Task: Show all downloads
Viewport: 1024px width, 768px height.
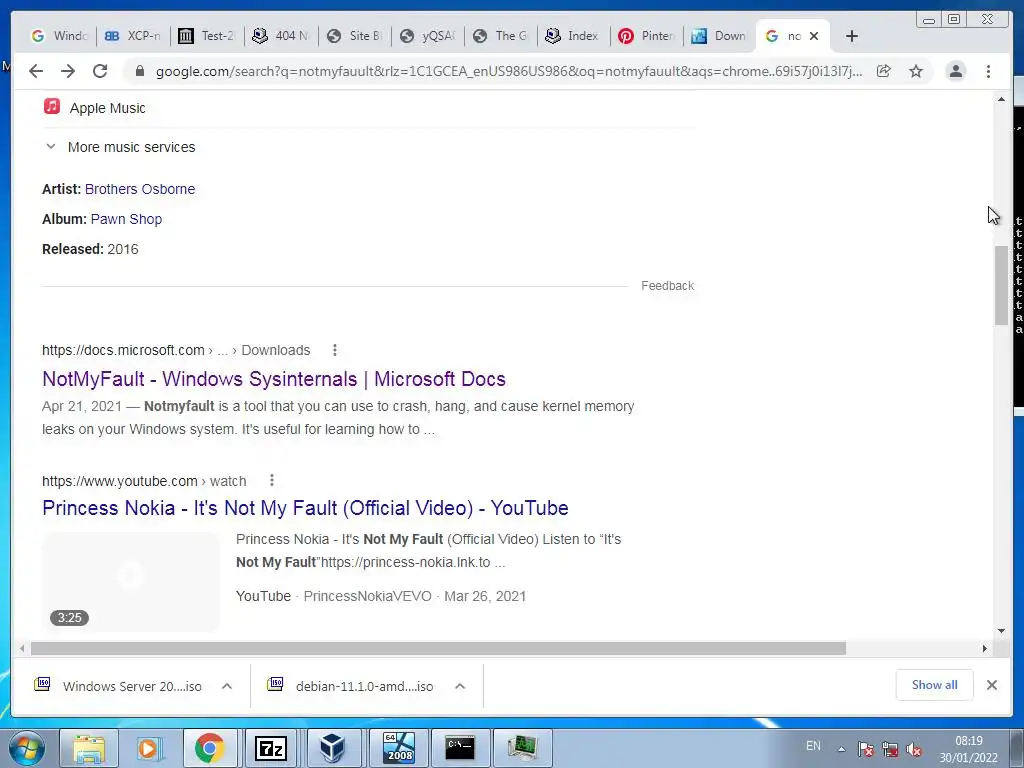Action: point(935,684)
